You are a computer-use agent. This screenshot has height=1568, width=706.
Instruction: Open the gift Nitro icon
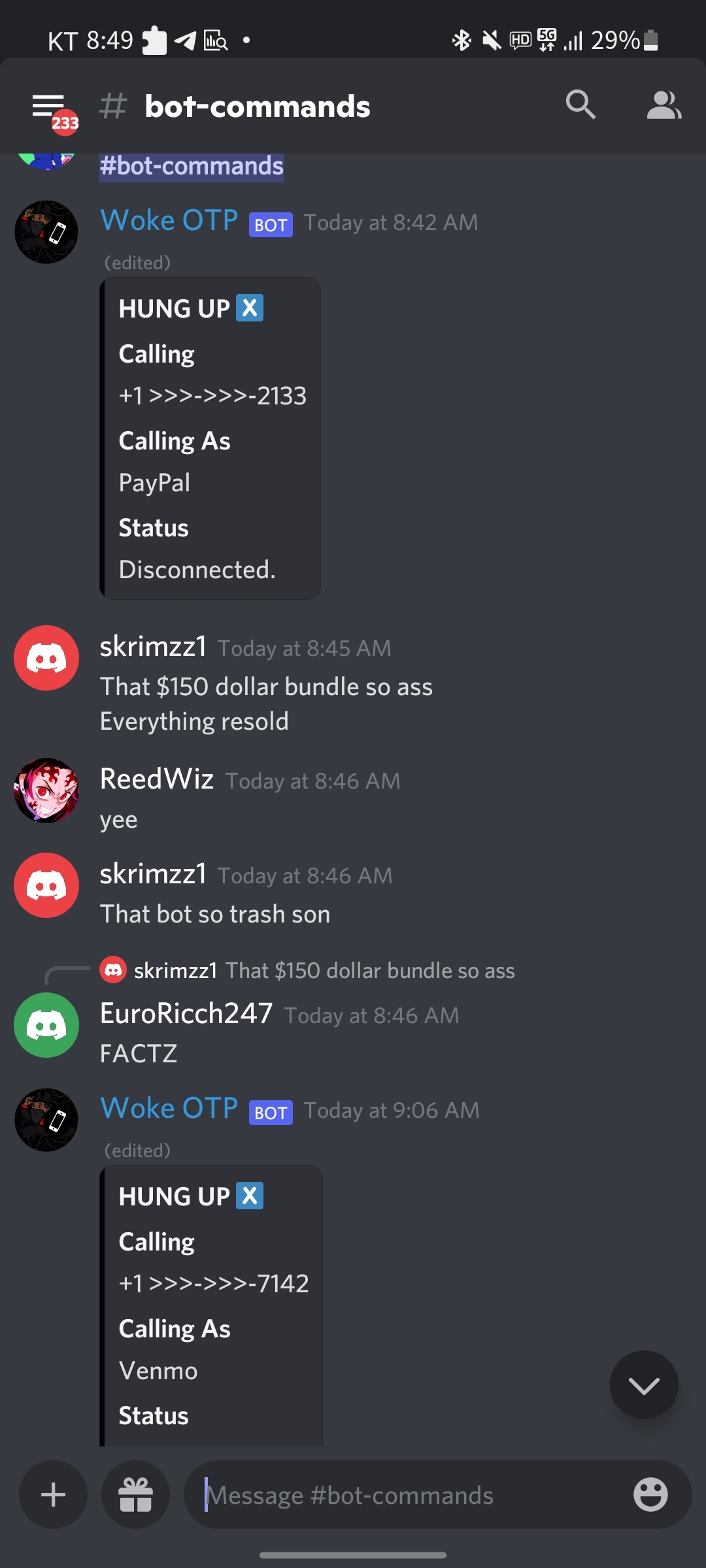pyautogui.click(x=135, y=1495)
